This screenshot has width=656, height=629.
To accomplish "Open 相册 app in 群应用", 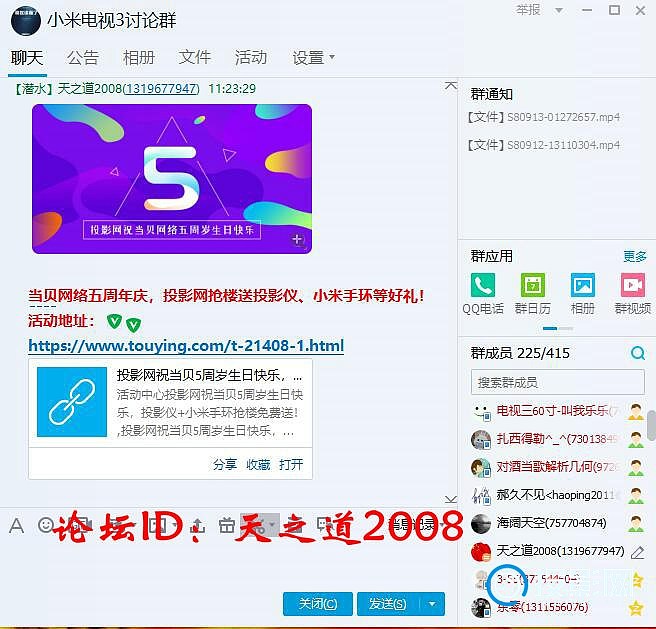I will [x=582, y=294].
